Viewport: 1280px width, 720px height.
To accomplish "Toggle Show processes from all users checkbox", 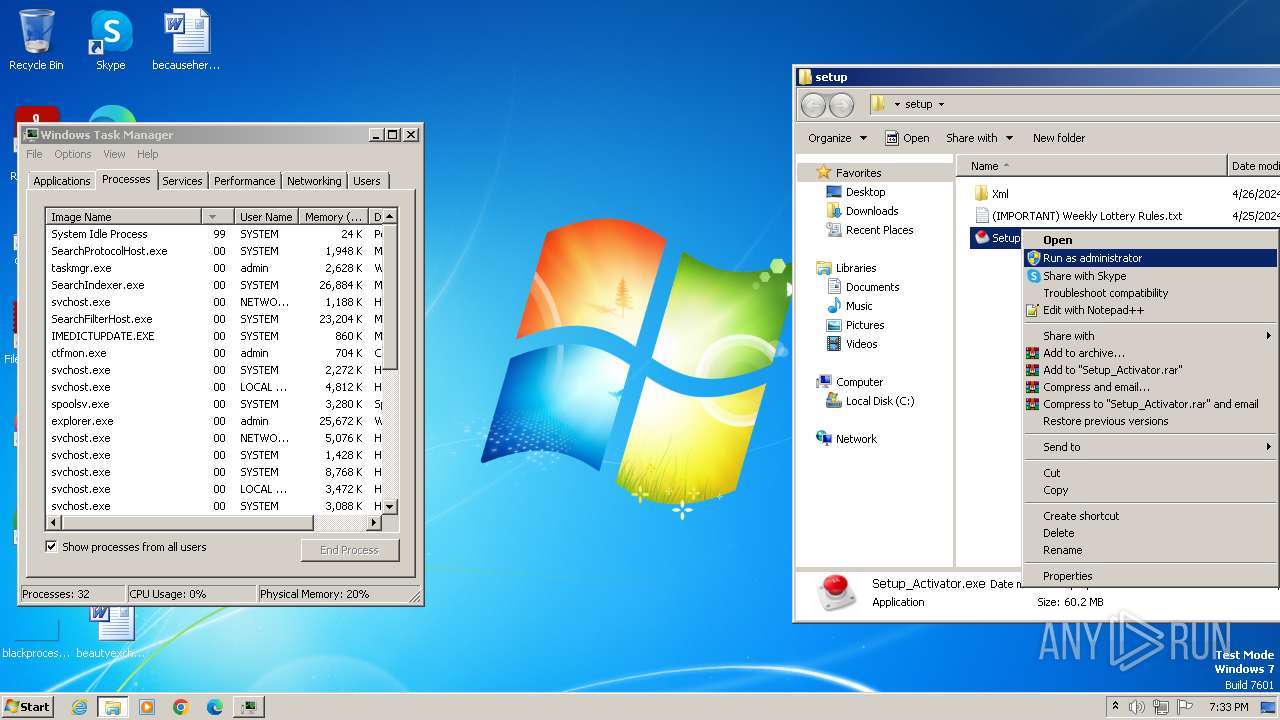I will pos(51,547).
